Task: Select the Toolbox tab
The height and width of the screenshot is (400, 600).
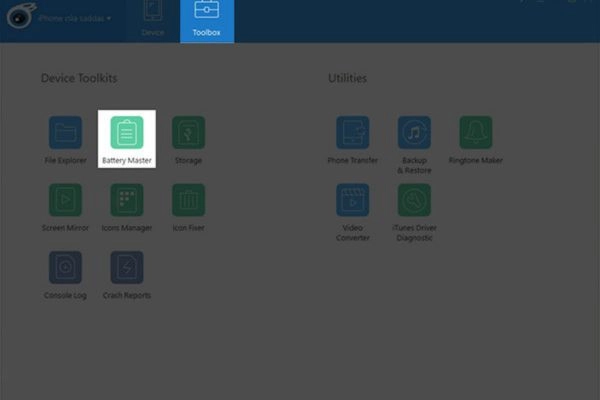Action: pos(207,20)
